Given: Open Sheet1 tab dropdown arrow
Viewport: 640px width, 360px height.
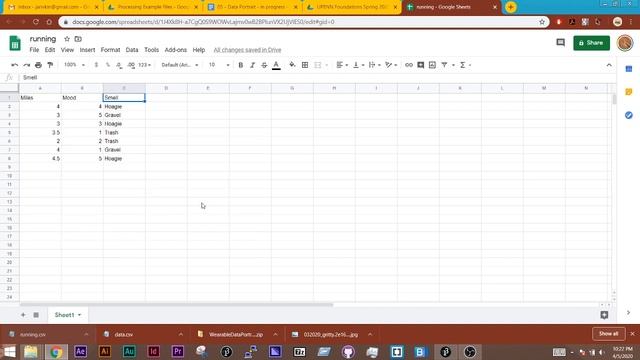Looking at the screenshot, I should pos(80,315).
